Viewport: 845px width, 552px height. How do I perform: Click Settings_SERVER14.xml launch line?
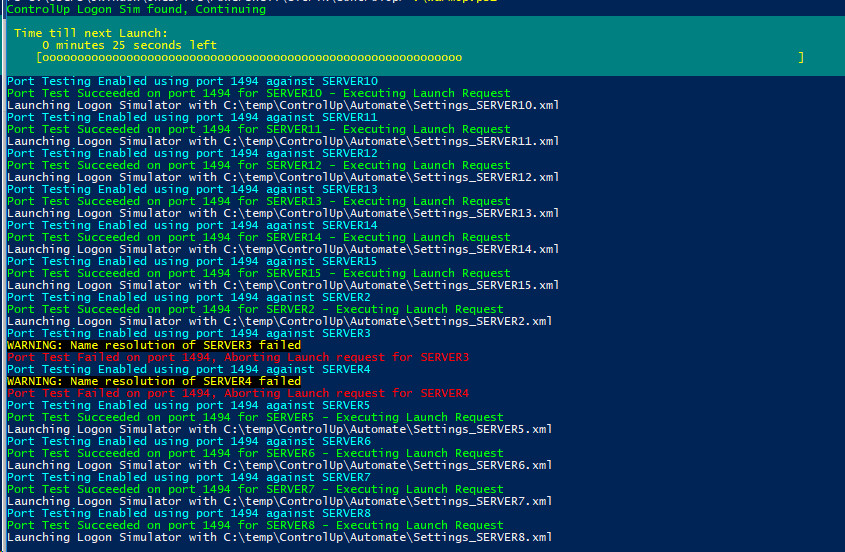[x=283, y=250]
